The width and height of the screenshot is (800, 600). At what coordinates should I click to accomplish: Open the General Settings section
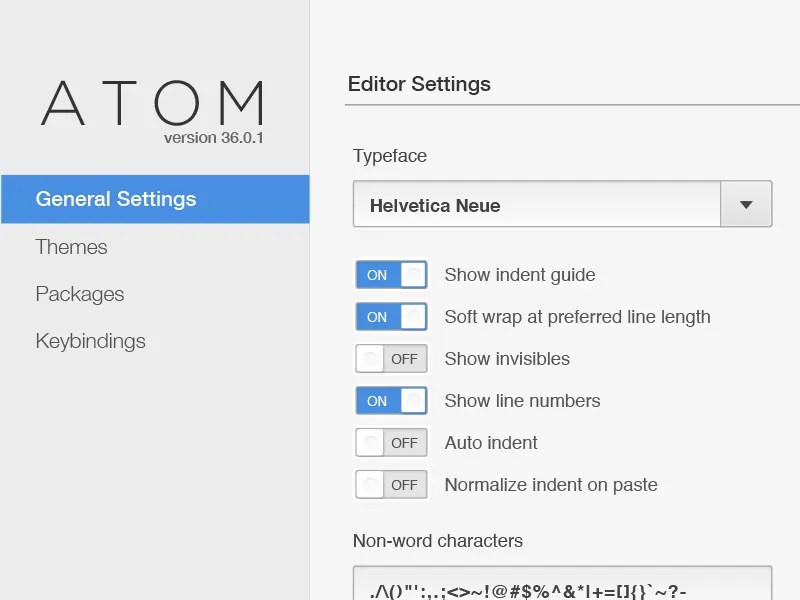pos(155,199)
